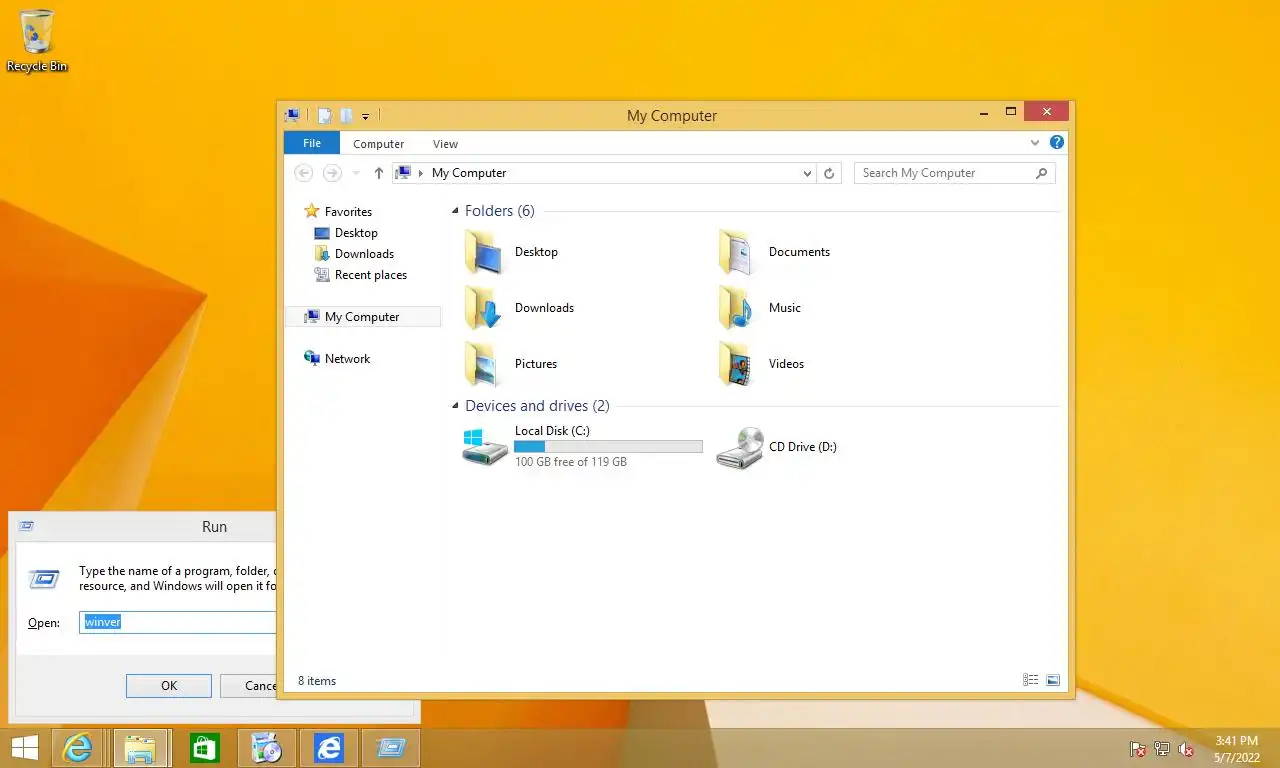Collapse the Folders (6) group
The height and width of the screenshot is (768, 1280).
[455, 211]
